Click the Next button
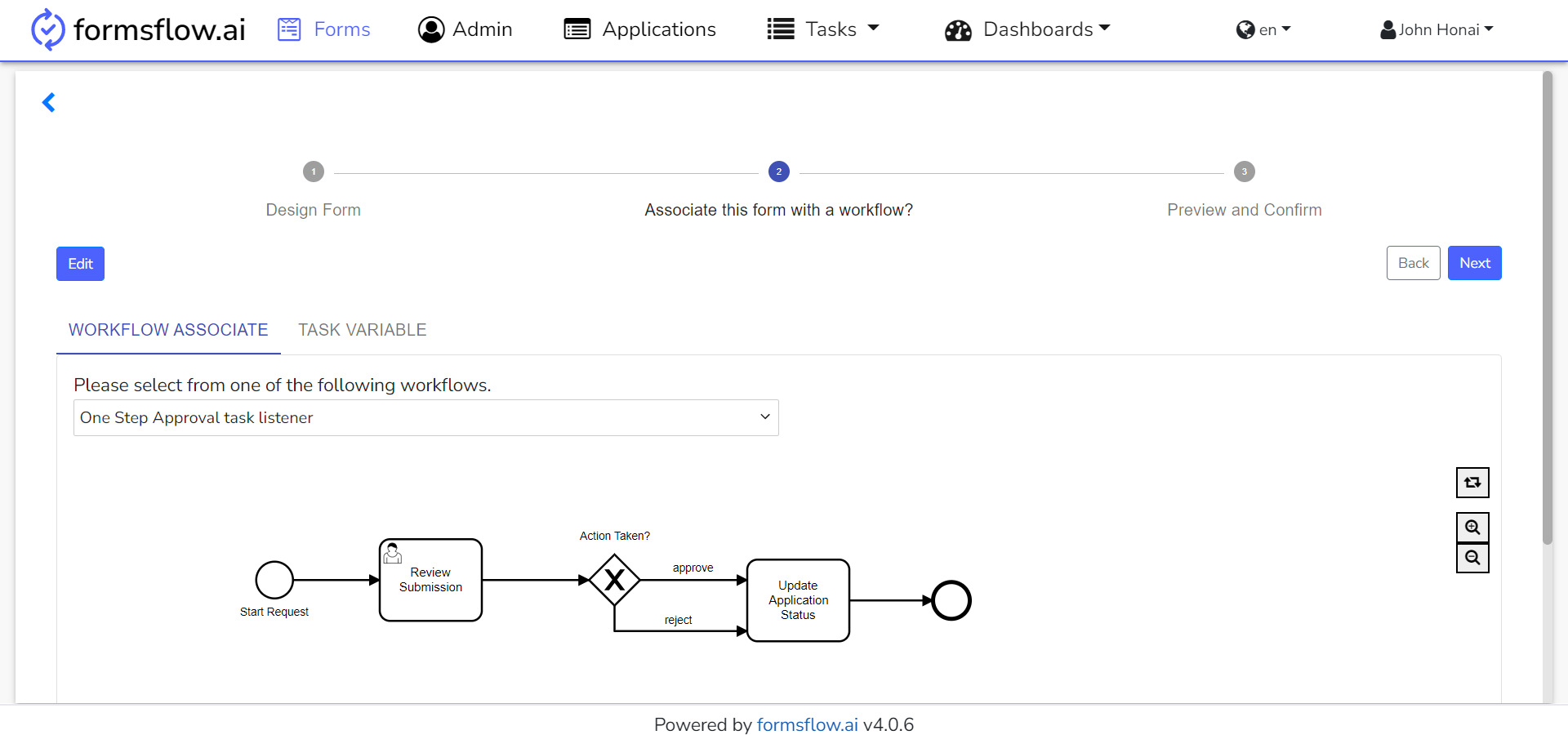 pos(1475,263)
